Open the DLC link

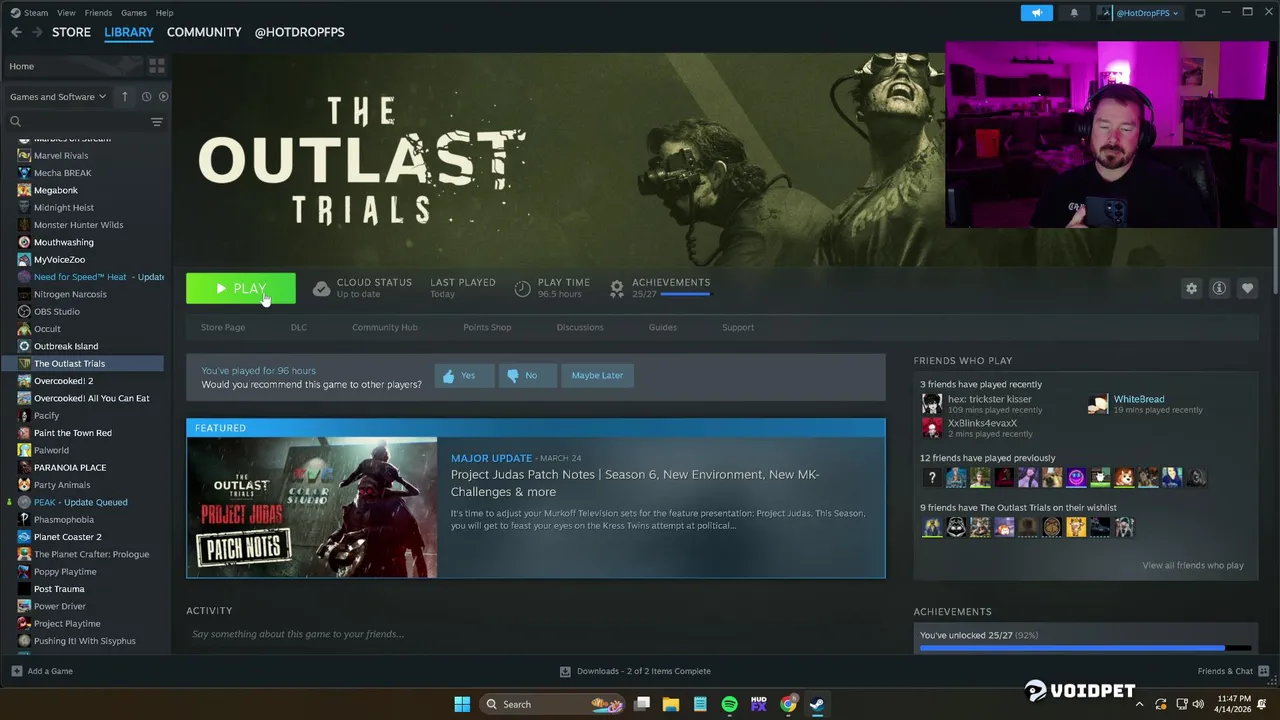[298, 327]
